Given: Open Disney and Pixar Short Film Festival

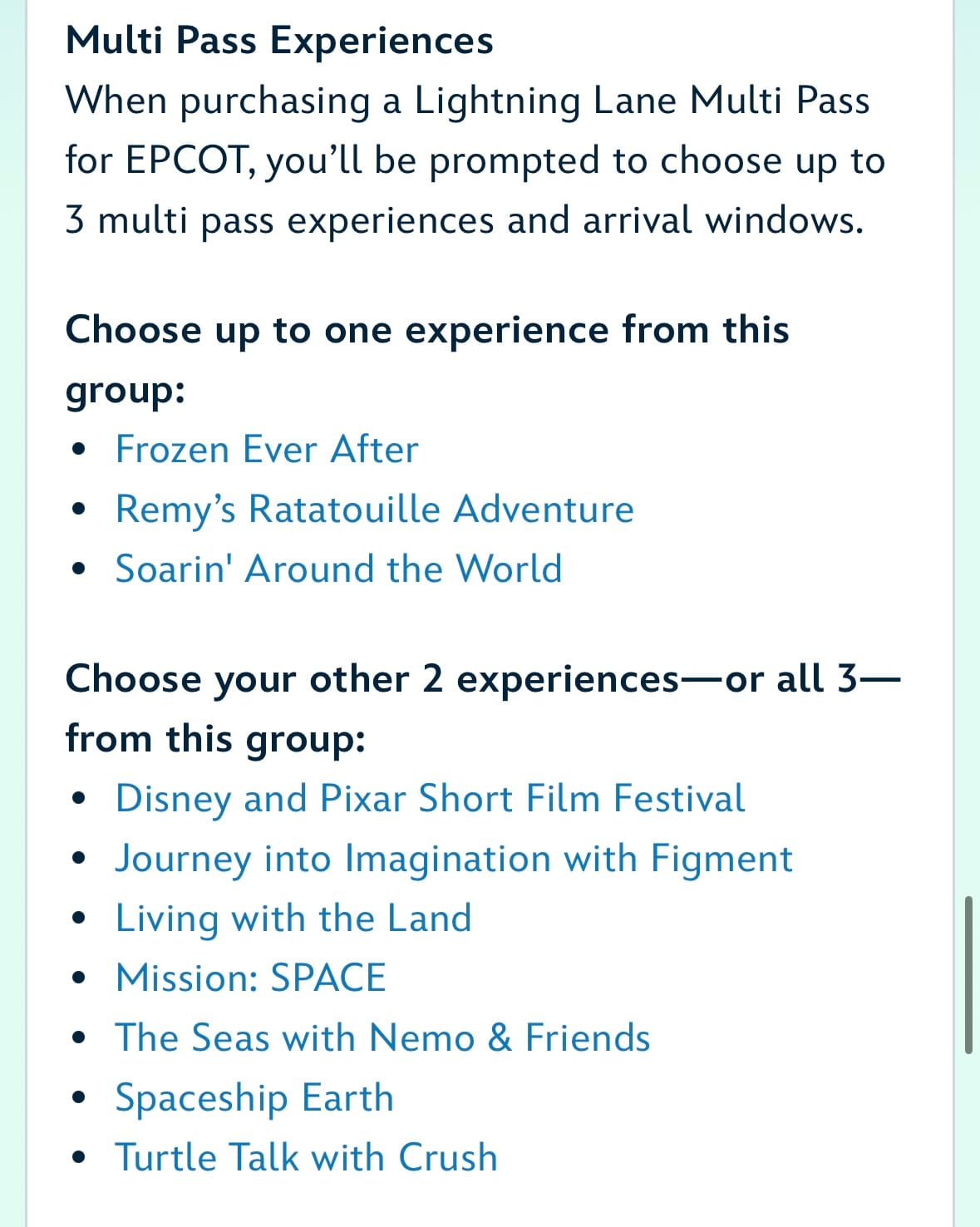Looking at the screenshot, I should [x=430, y=798].
